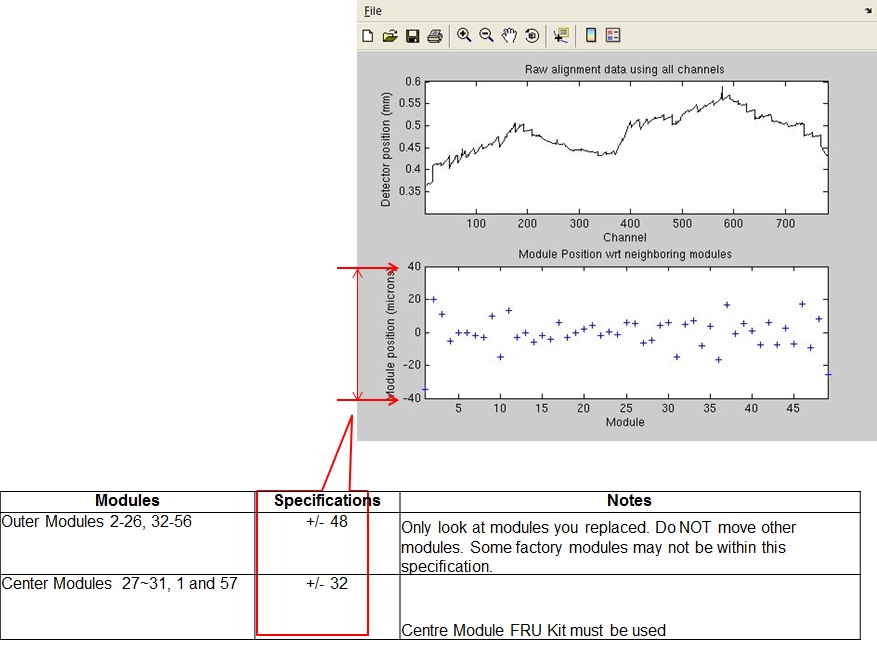This screenshot has height=649, width=877.
Task: Select the Zoom In magnifier tool
Action: (x=464, y=35)
